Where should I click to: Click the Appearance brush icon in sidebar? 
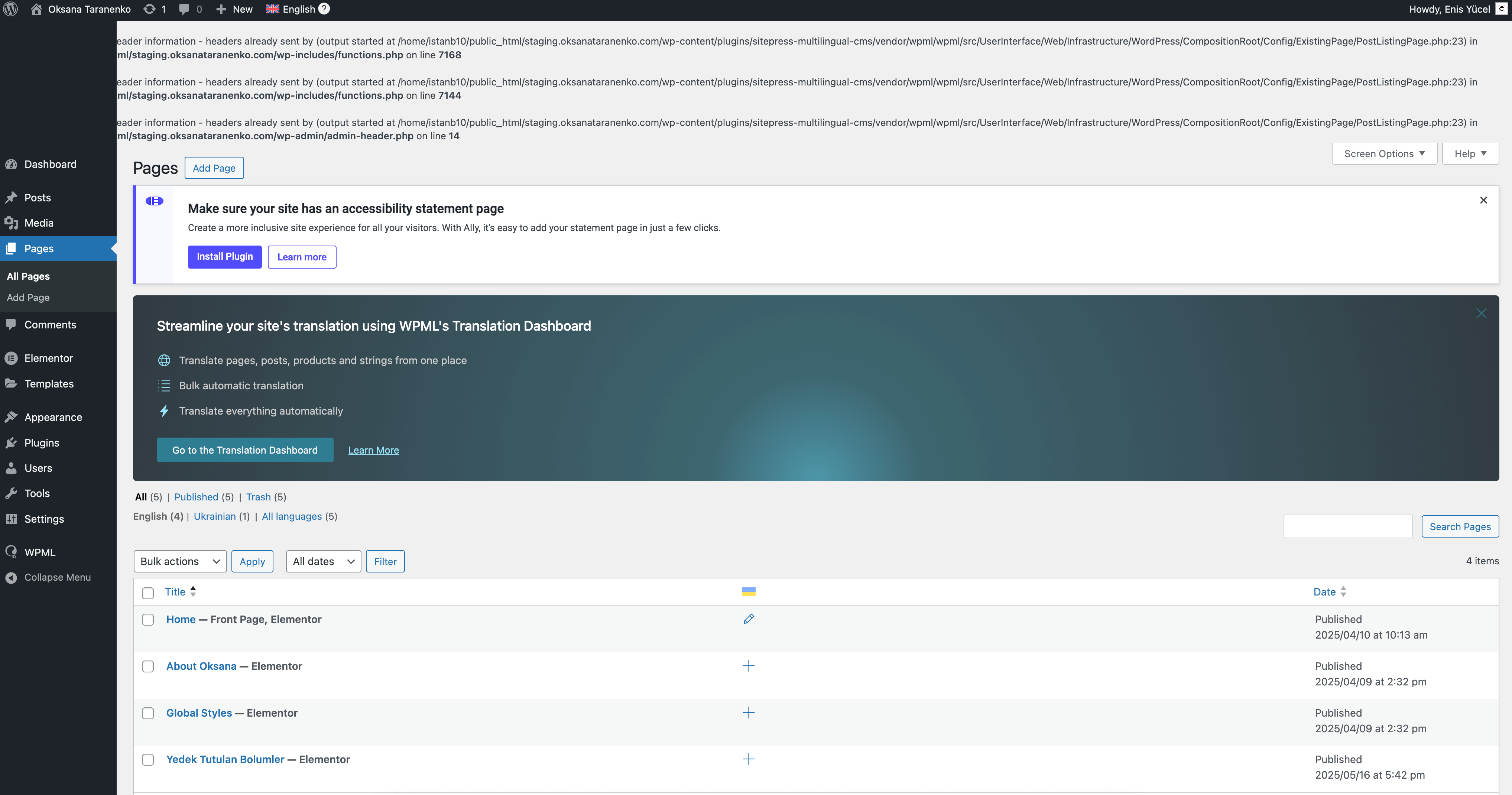pyautogui.click(x=11, y=418)
